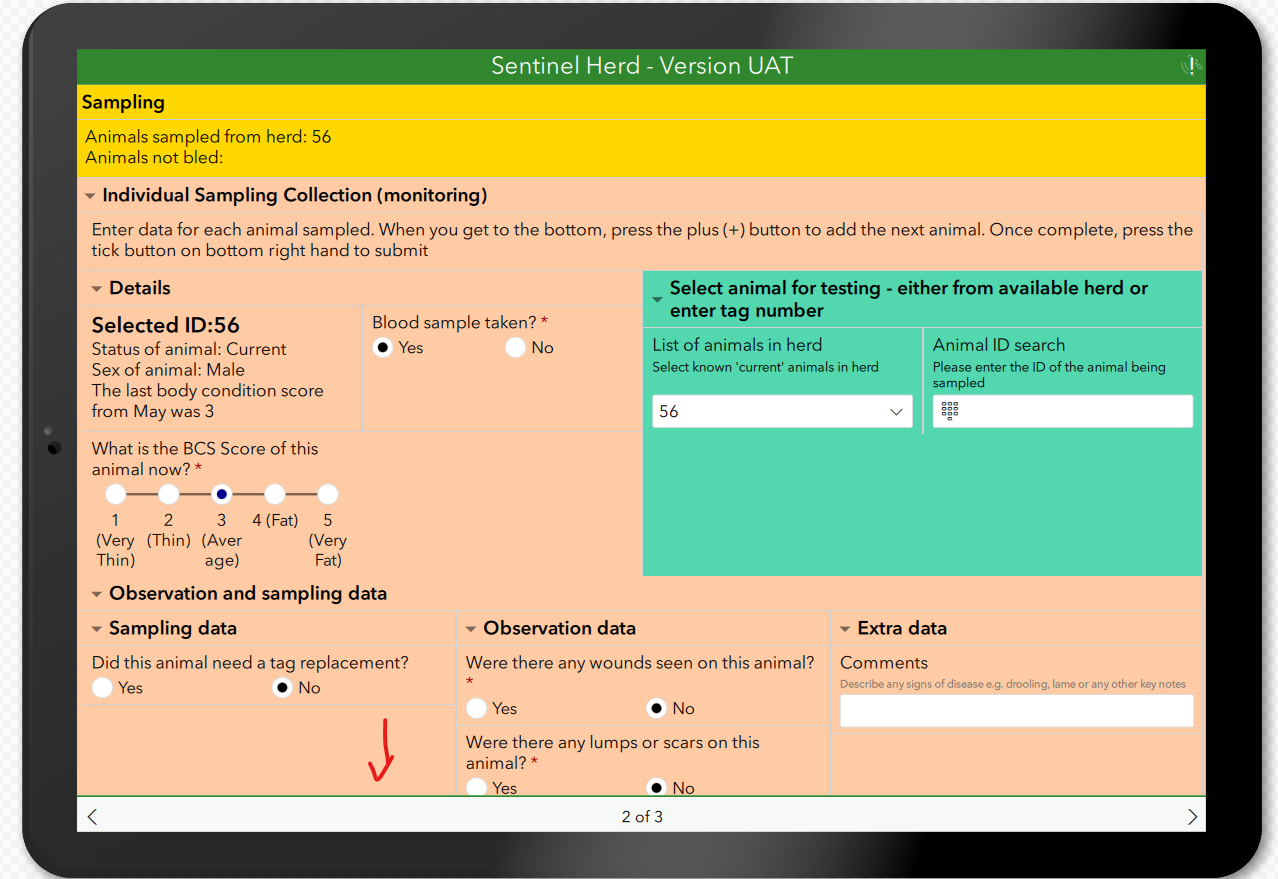Click 'Select known current animals in herd' hint
The height and width of the screenshot is (879, 1278).
(x=766, y=367)
